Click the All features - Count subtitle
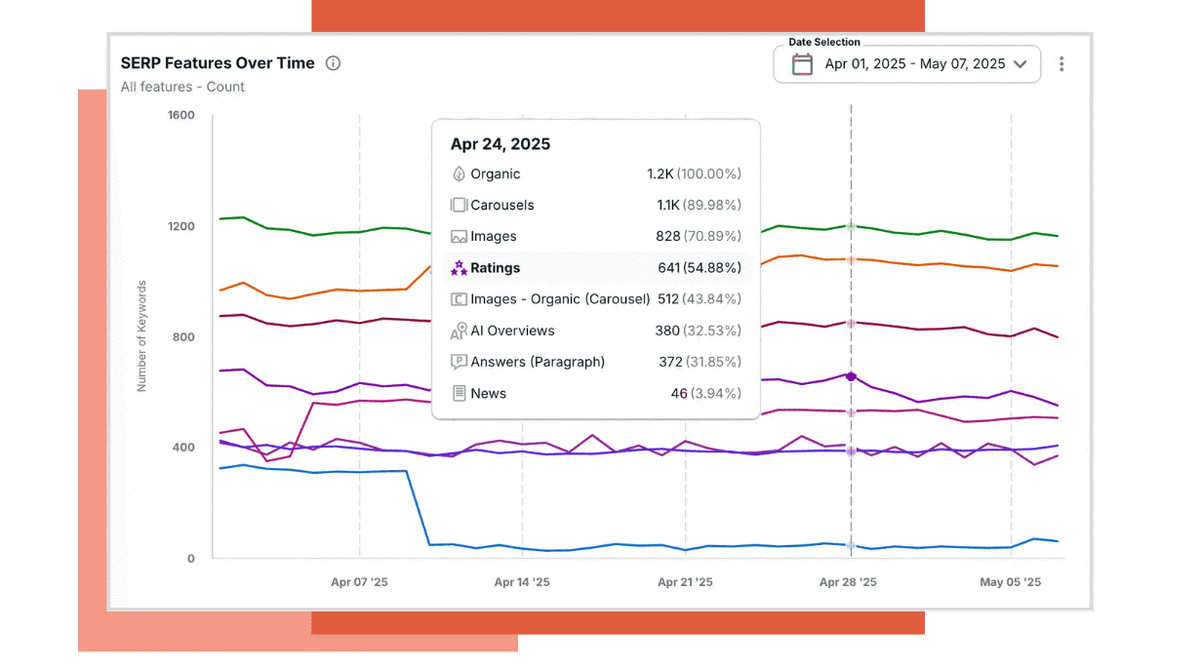This screenshot has height=663, width=1200. [182, 87]
